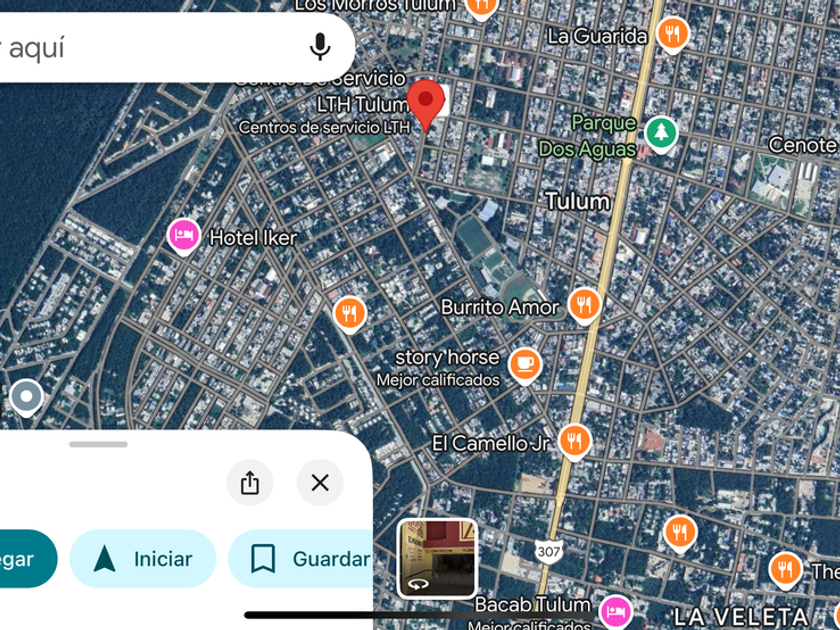Tap the sheet drag handle bar
The image size is (840, 630).
[x=98, y=444]
